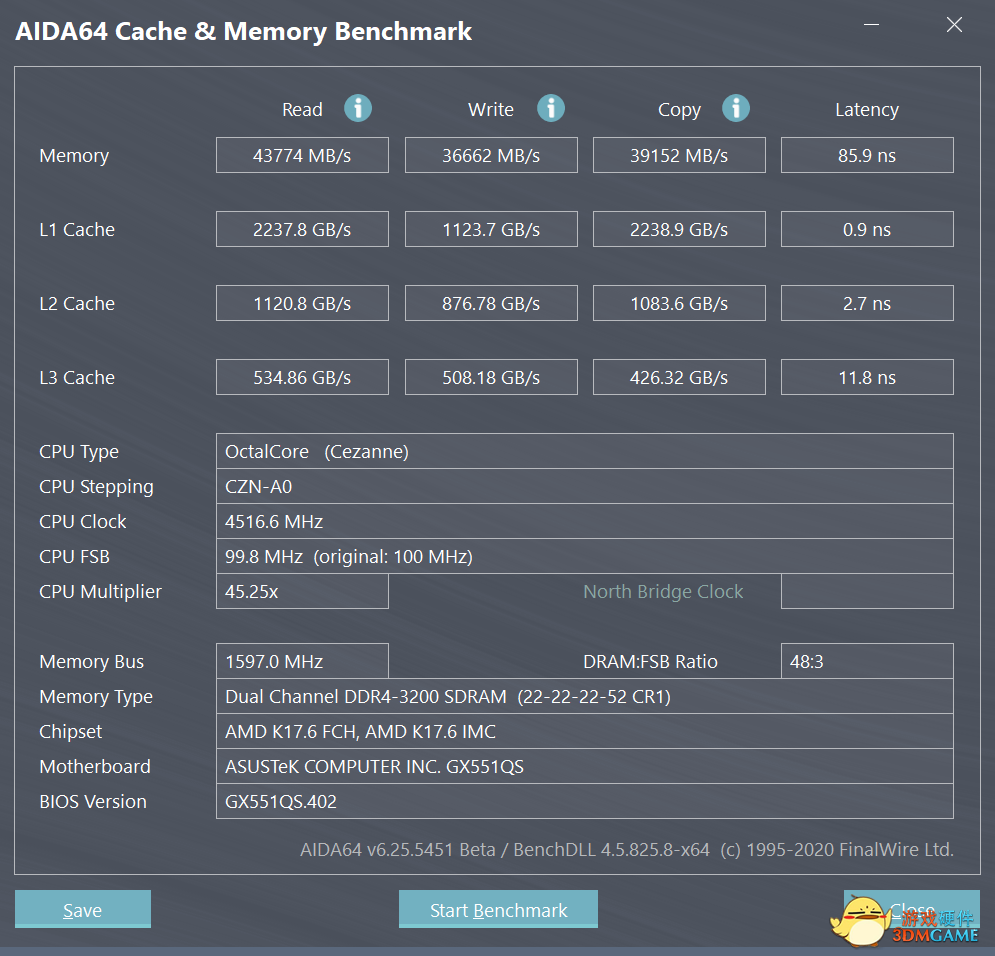
Task: Click the empty North Bridge Clock field
Action: (x=867, y=592)
